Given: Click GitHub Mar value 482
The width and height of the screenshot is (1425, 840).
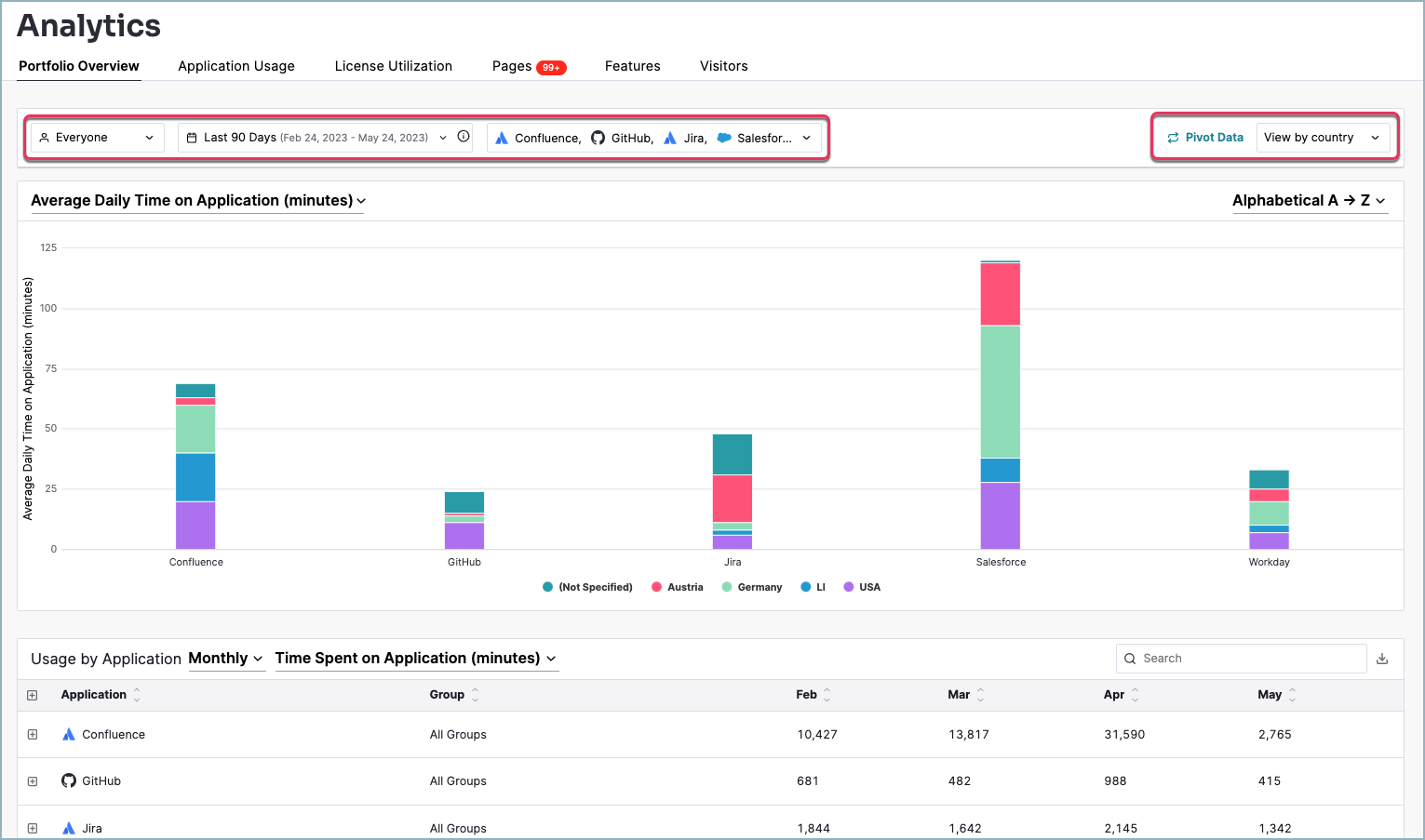Looking at the screenshot, I should click(x=960, y=780).
